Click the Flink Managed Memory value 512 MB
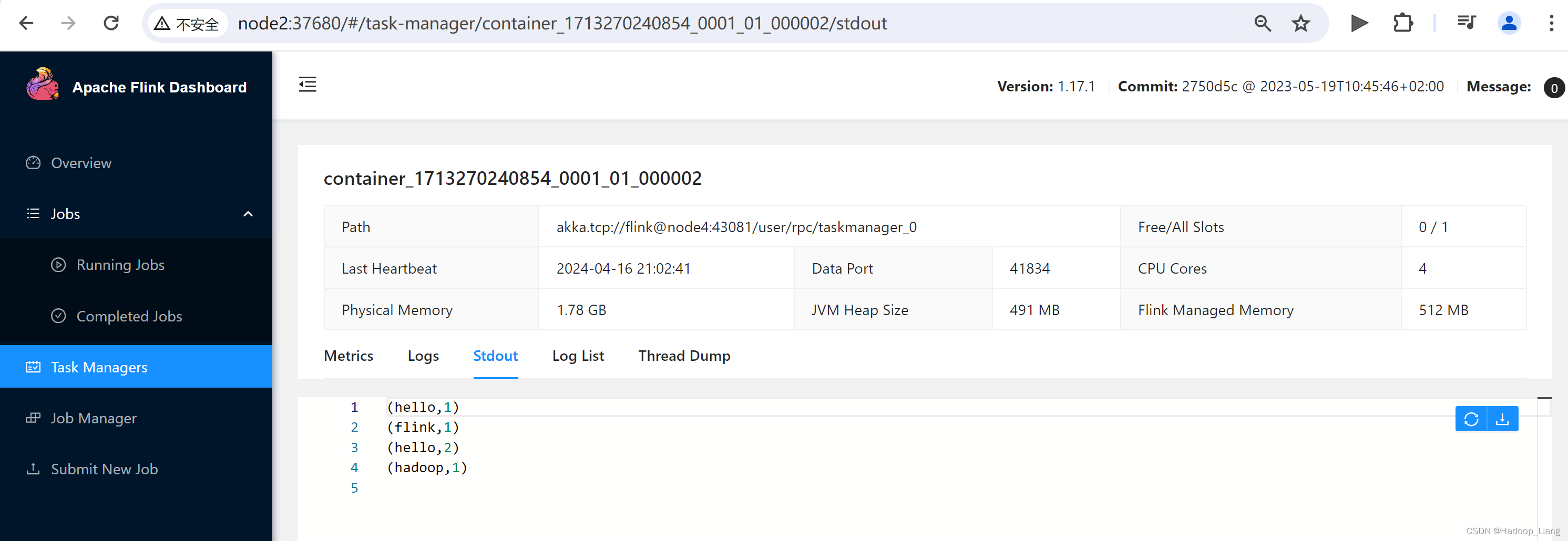The image size is (1568, 541). click(x=1443, y=310)
